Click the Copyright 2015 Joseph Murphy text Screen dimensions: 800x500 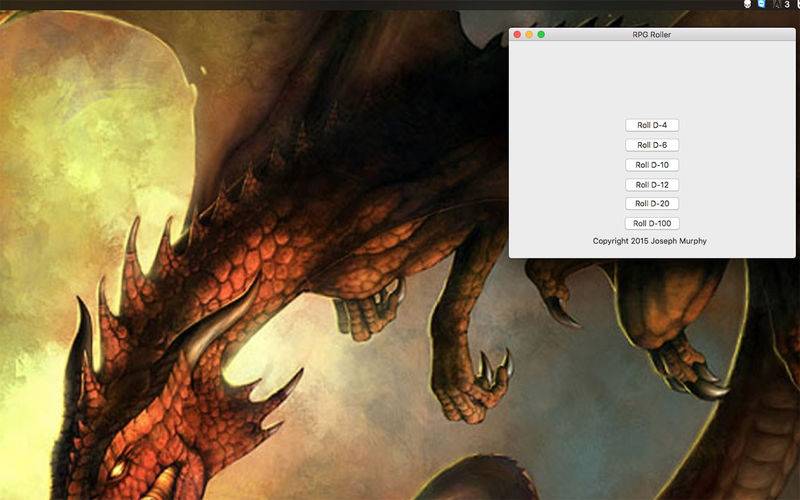tap(649, 241)
